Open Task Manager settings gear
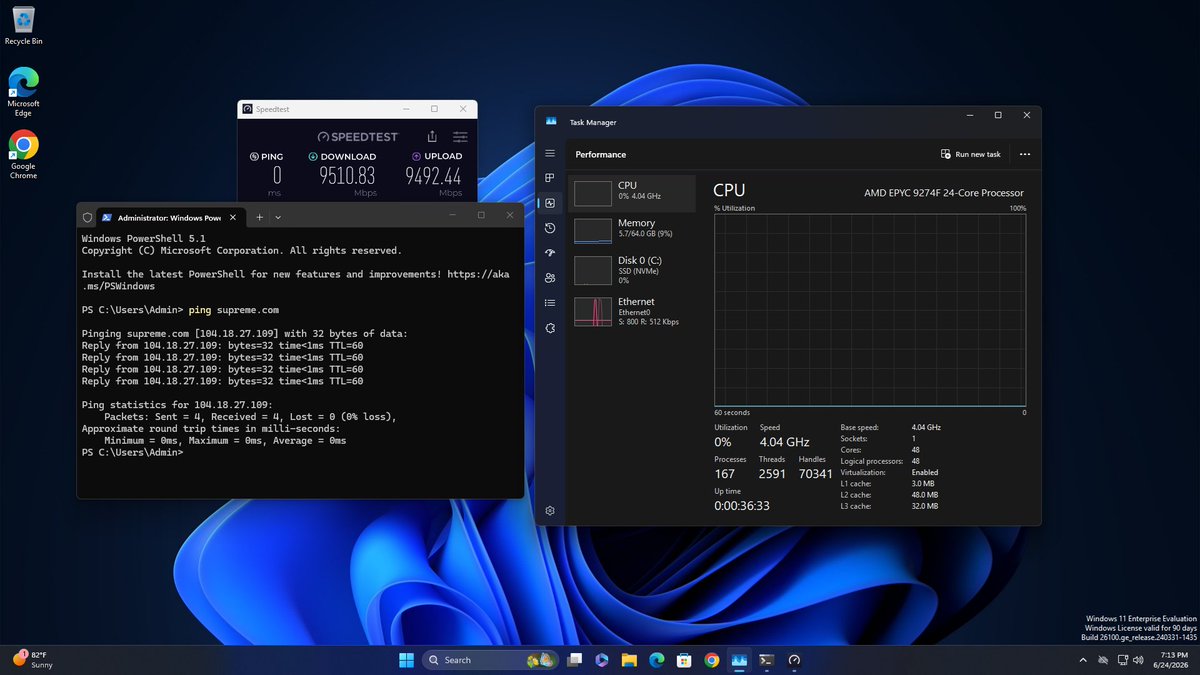The height and width of the screenshot is (675, 1200). tap(550, 510)
